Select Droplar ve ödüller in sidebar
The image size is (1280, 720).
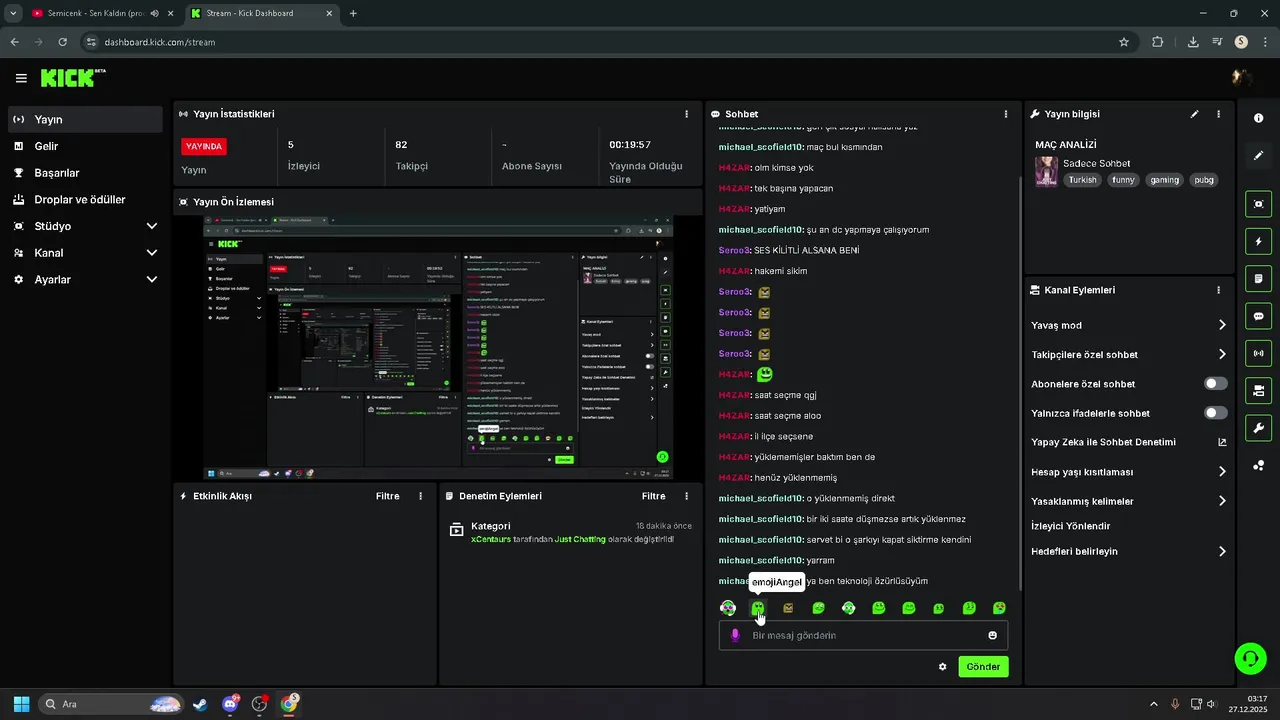[x=85, y=199]
